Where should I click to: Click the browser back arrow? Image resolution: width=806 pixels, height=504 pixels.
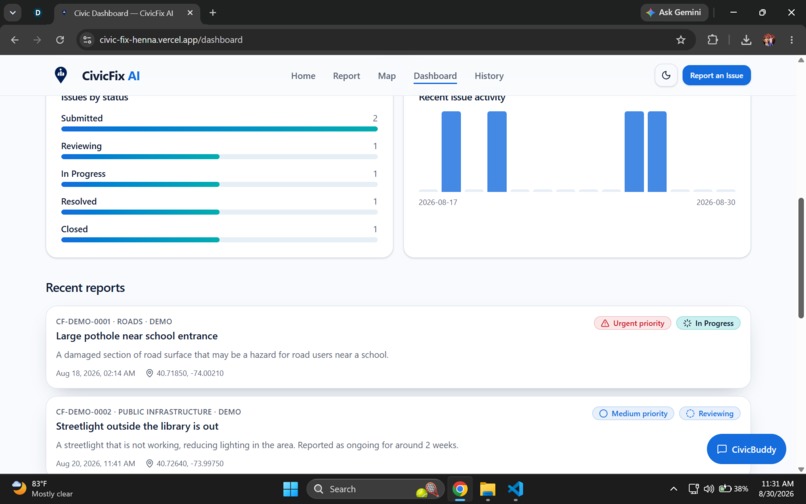pos(15,40)
